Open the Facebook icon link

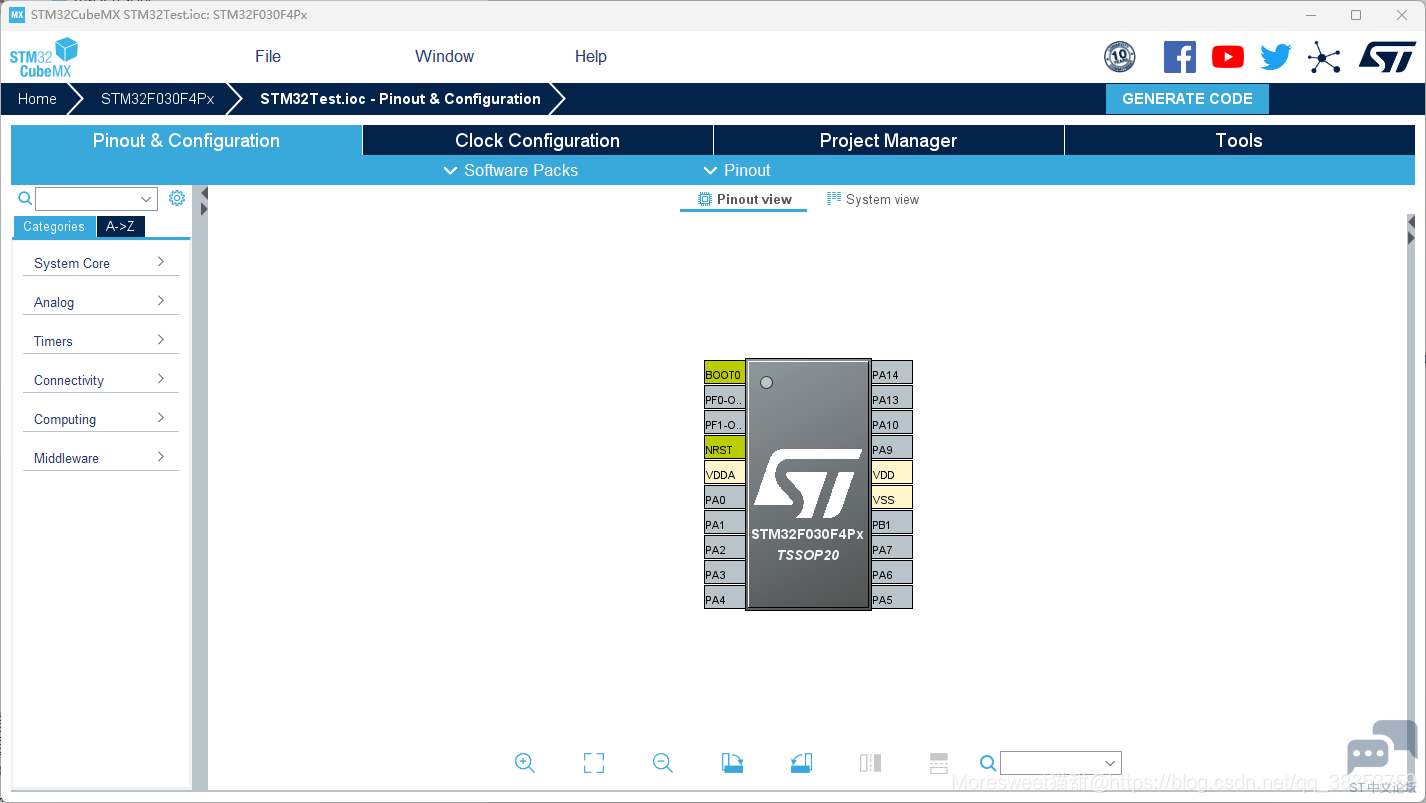(x=1180, y=57)
